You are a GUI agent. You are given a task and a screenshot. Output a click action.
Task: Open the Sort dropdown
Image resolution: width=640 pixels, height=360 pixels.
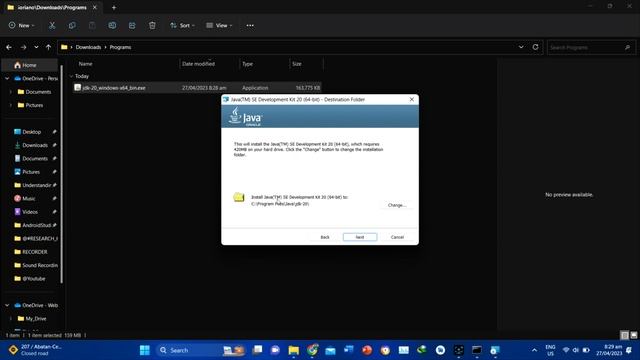(x=182, y=25)
